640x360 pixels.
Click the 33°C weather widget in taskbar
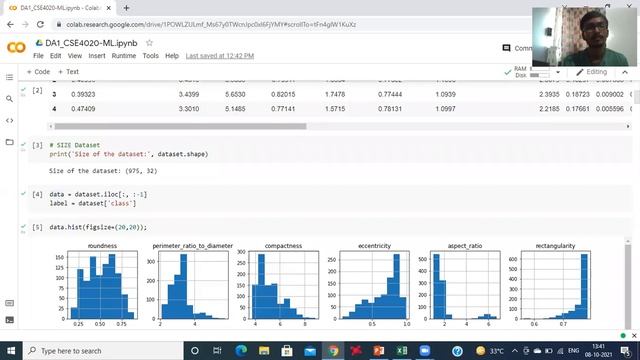point(490,351)
